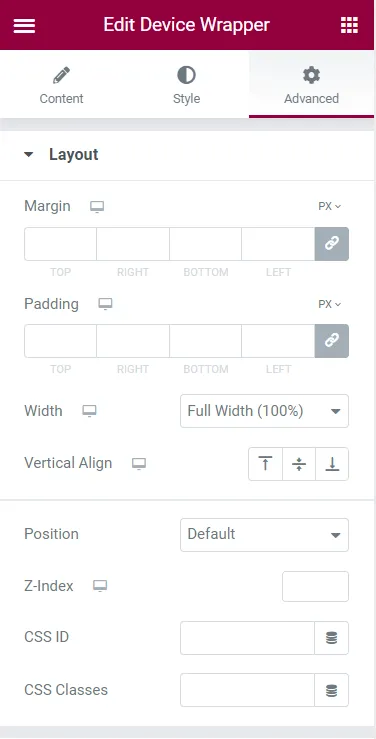Open dynamic tags for CSS Classes
The image size is (376, 739).
pos(332,690)
